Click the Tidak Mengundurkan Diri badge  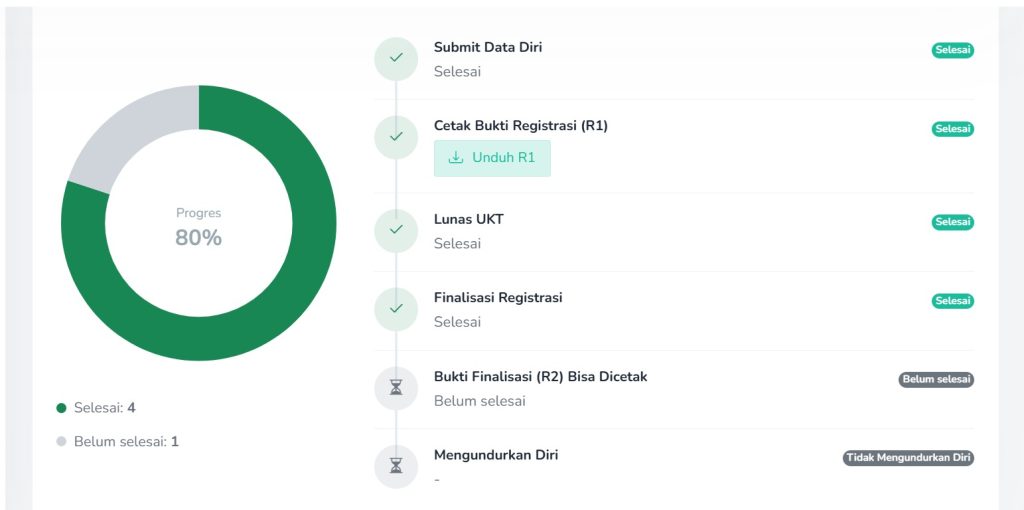pos(908,457)
